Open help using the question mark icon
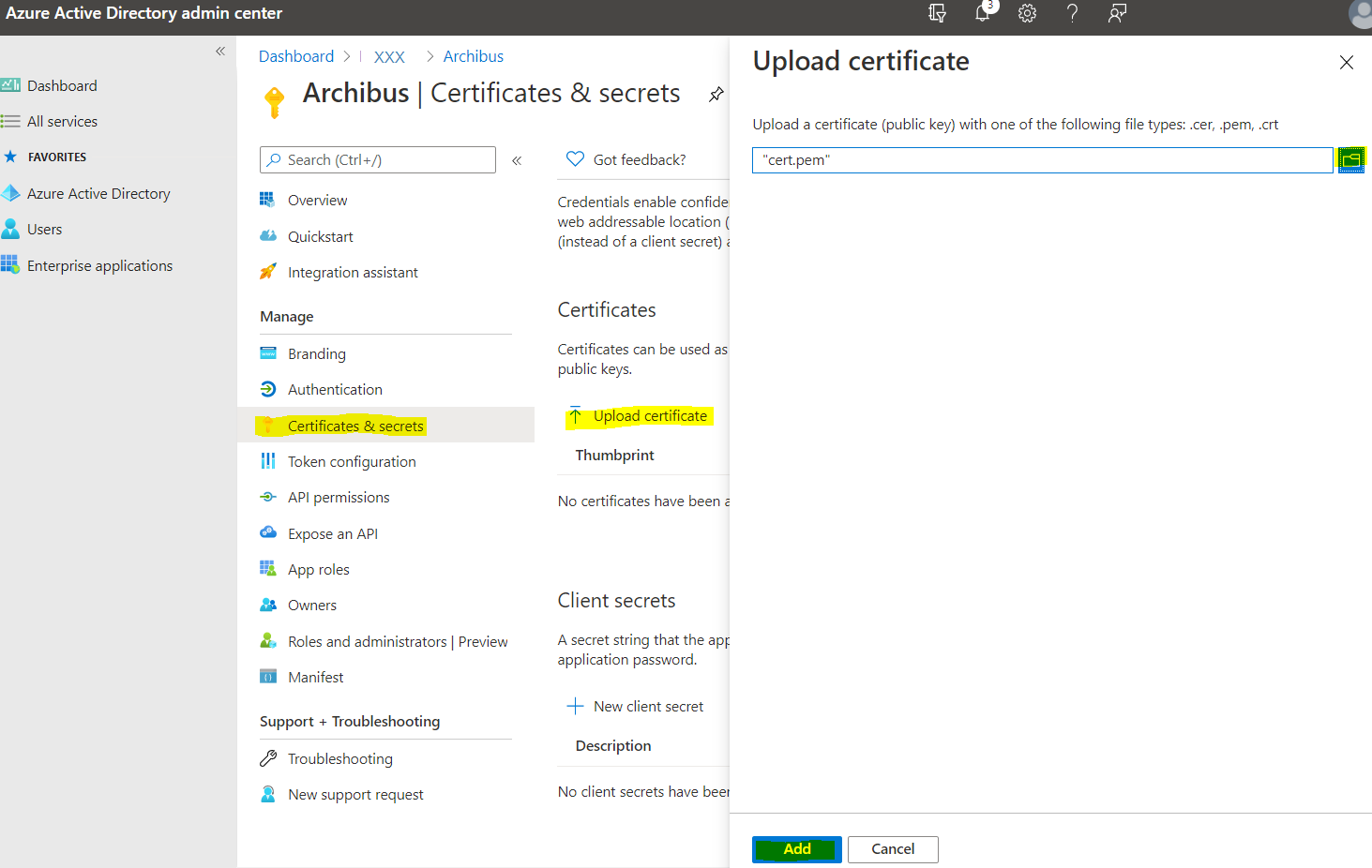Viewport: 1372px width, 868px height. pos(1071,13)
